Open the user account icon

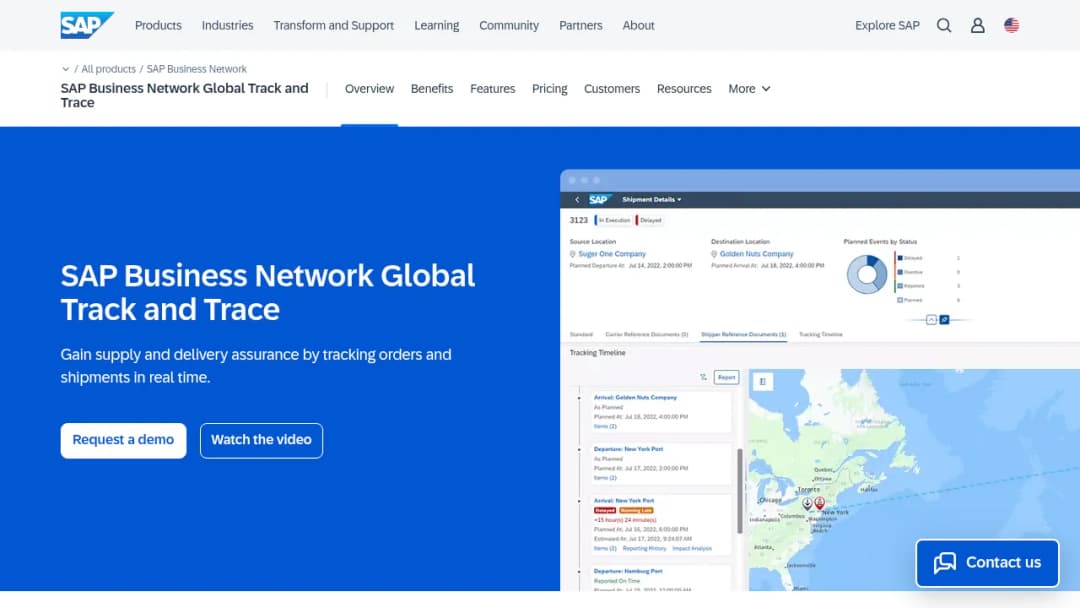click(x=977, y=25)
